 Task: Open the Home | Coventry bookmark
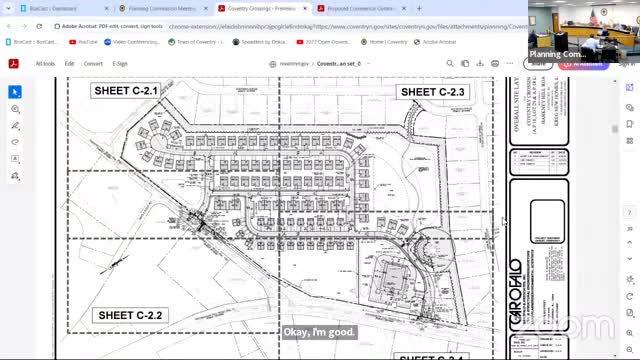tap(384, 42)
